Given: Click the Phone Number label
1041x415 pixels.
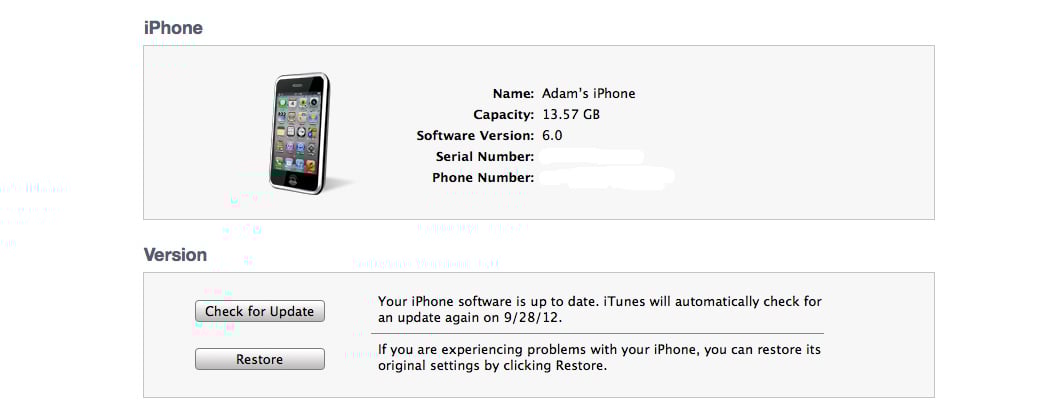Looking at the screenshot, I should [483, 178].
